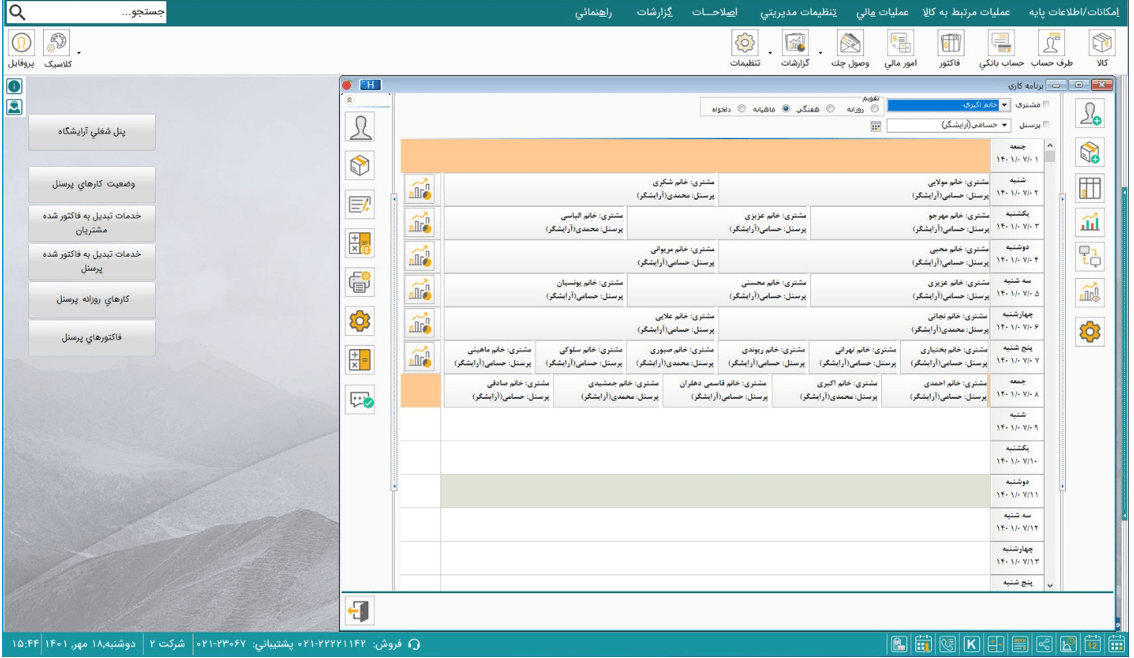Expand the arrow beside تنظیمات toolbar icon

coord(770,53)
